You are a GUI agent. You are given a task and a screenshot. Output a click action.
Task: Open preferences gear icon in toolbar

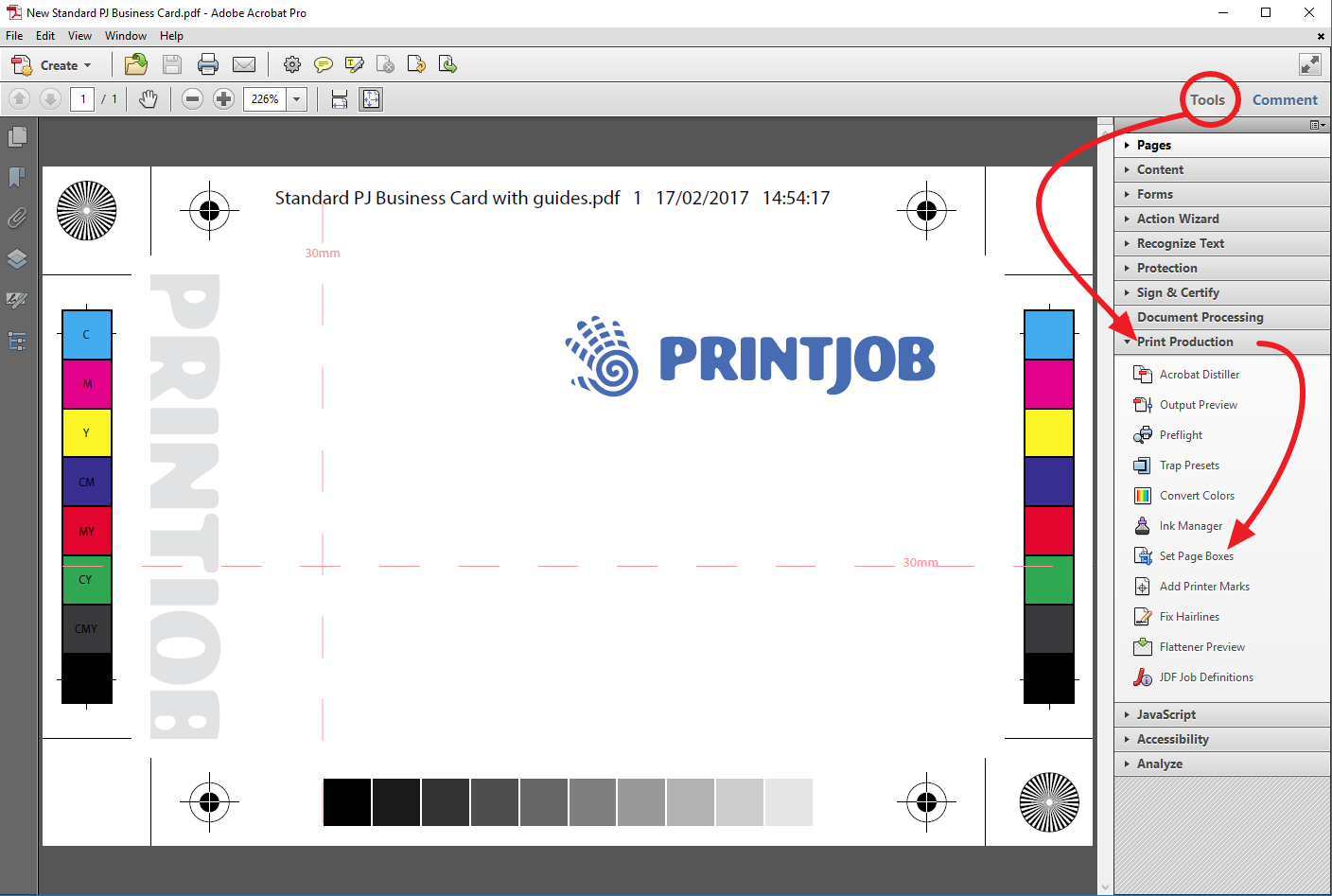[x=292, y=64]
